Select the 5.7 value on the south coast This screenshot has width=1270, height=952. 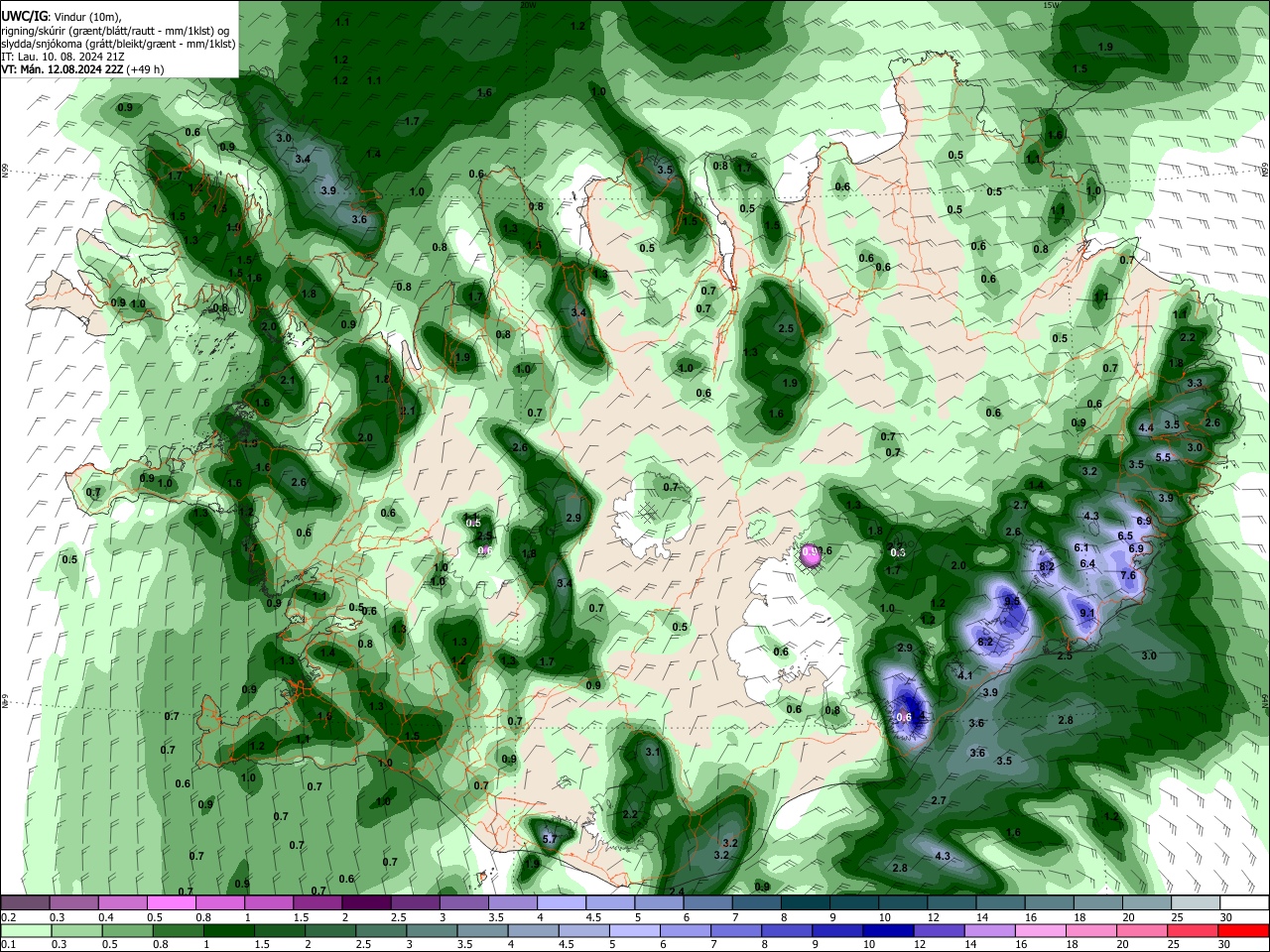point(551,839)
